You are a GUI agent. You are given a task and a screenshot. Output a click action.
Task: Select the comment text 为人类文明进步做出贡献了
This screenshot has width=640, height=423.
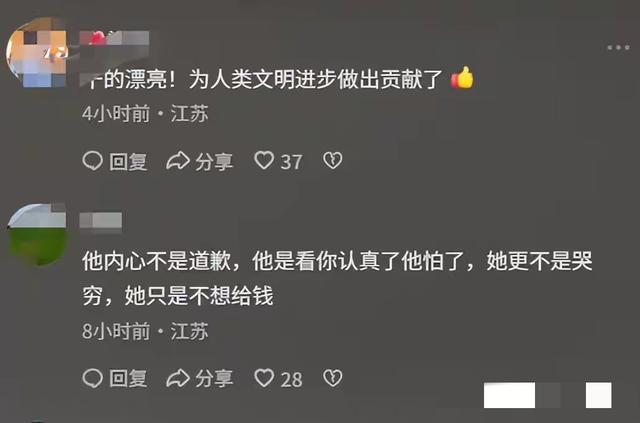[x=316, y=79]
